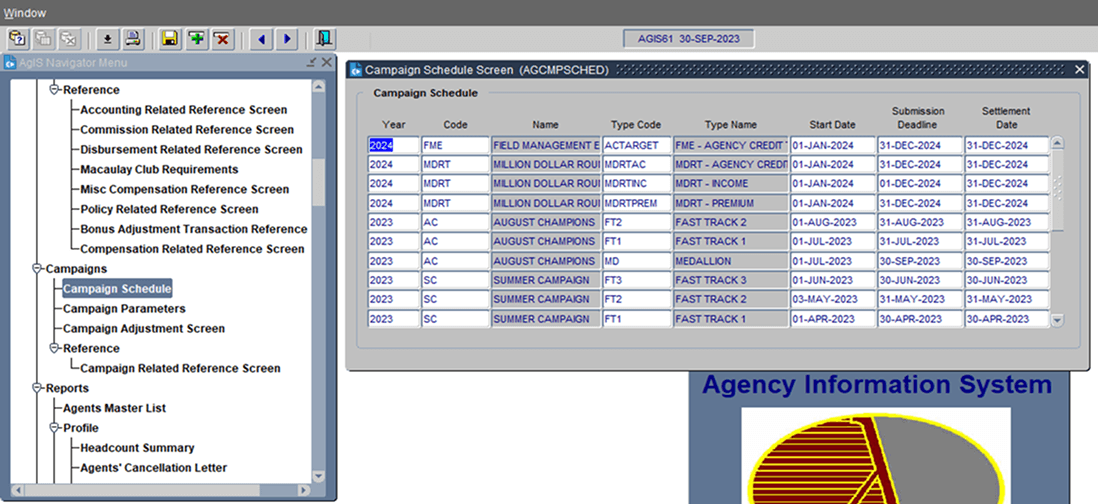Click the MDRTINC type code field
1098x504 pixels.
coord(637,183)
